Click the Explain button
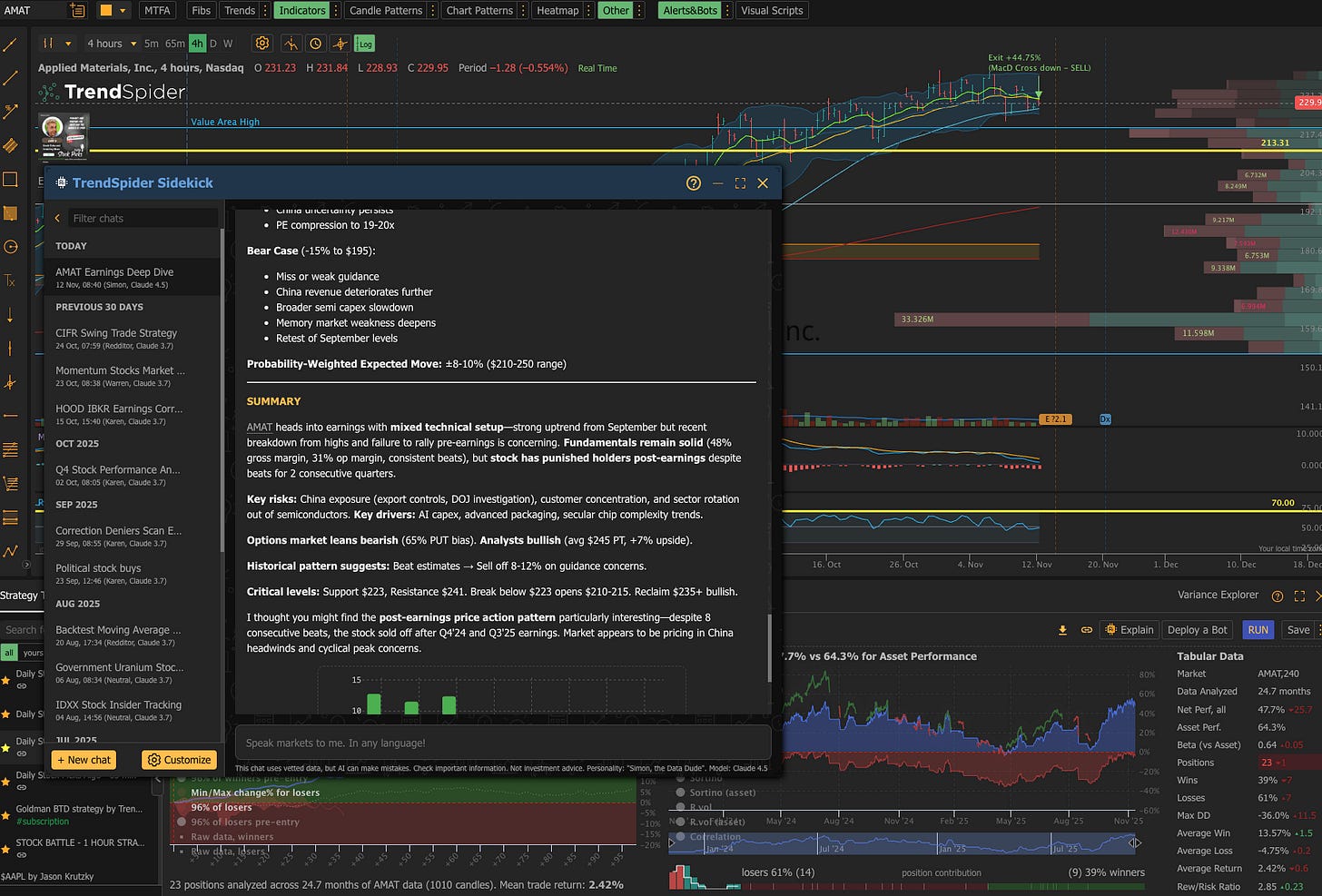This screenshot has height=896, width=1322. 1130,630
